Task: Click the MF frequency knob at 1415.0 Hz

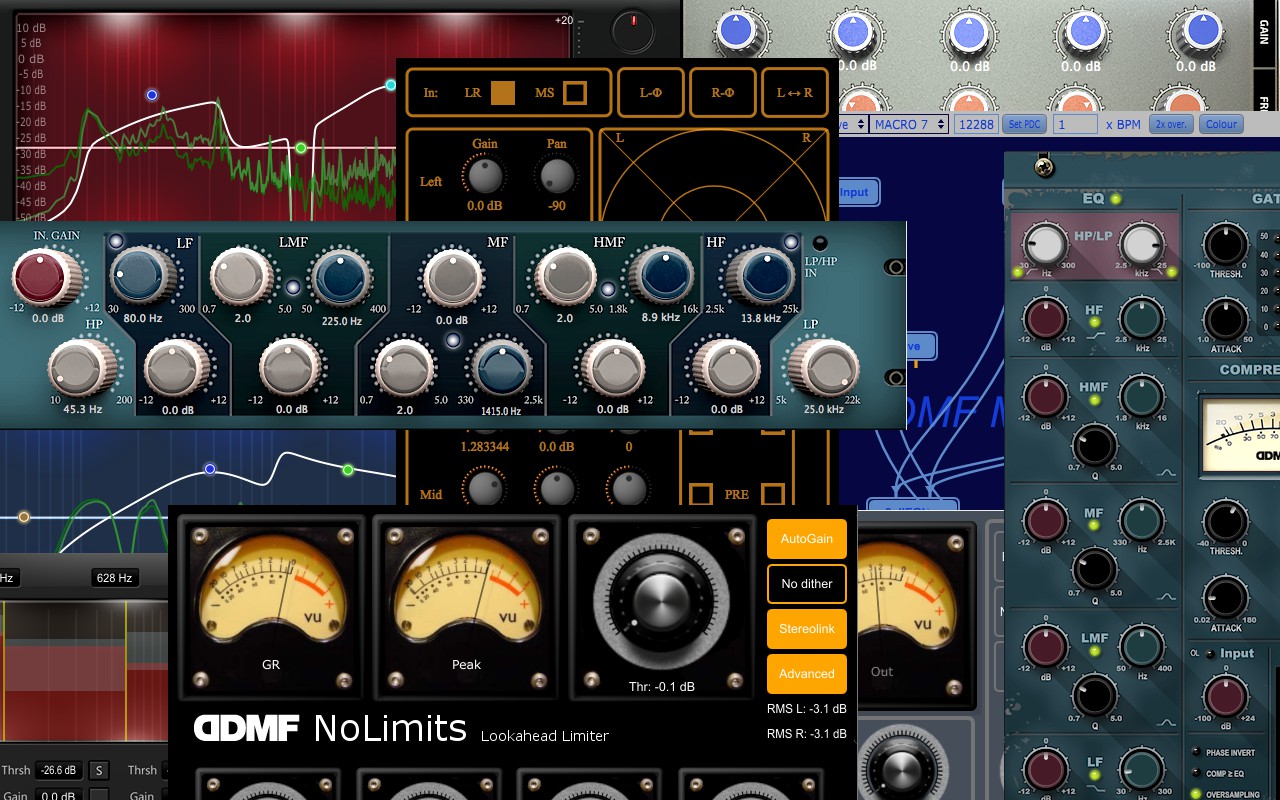Action: coord(501,368)
